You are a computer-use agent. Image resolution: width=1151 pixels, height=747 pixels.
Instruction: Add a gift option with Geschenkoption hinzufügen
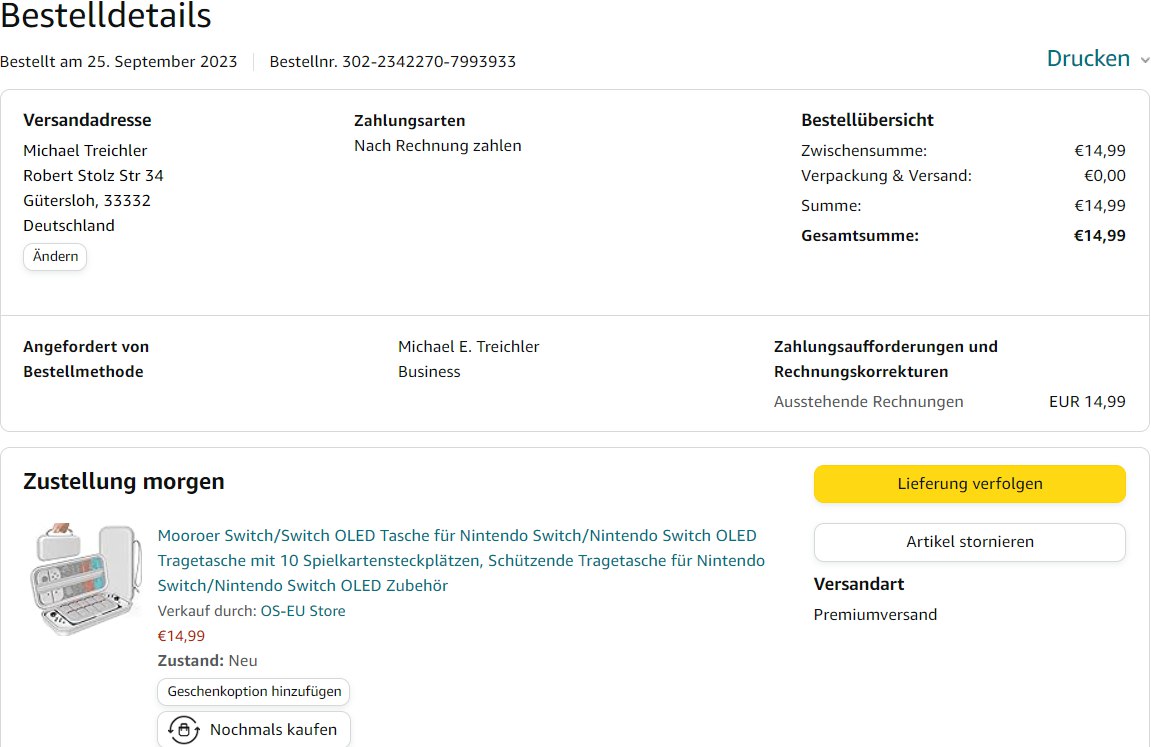pos(254,691)
